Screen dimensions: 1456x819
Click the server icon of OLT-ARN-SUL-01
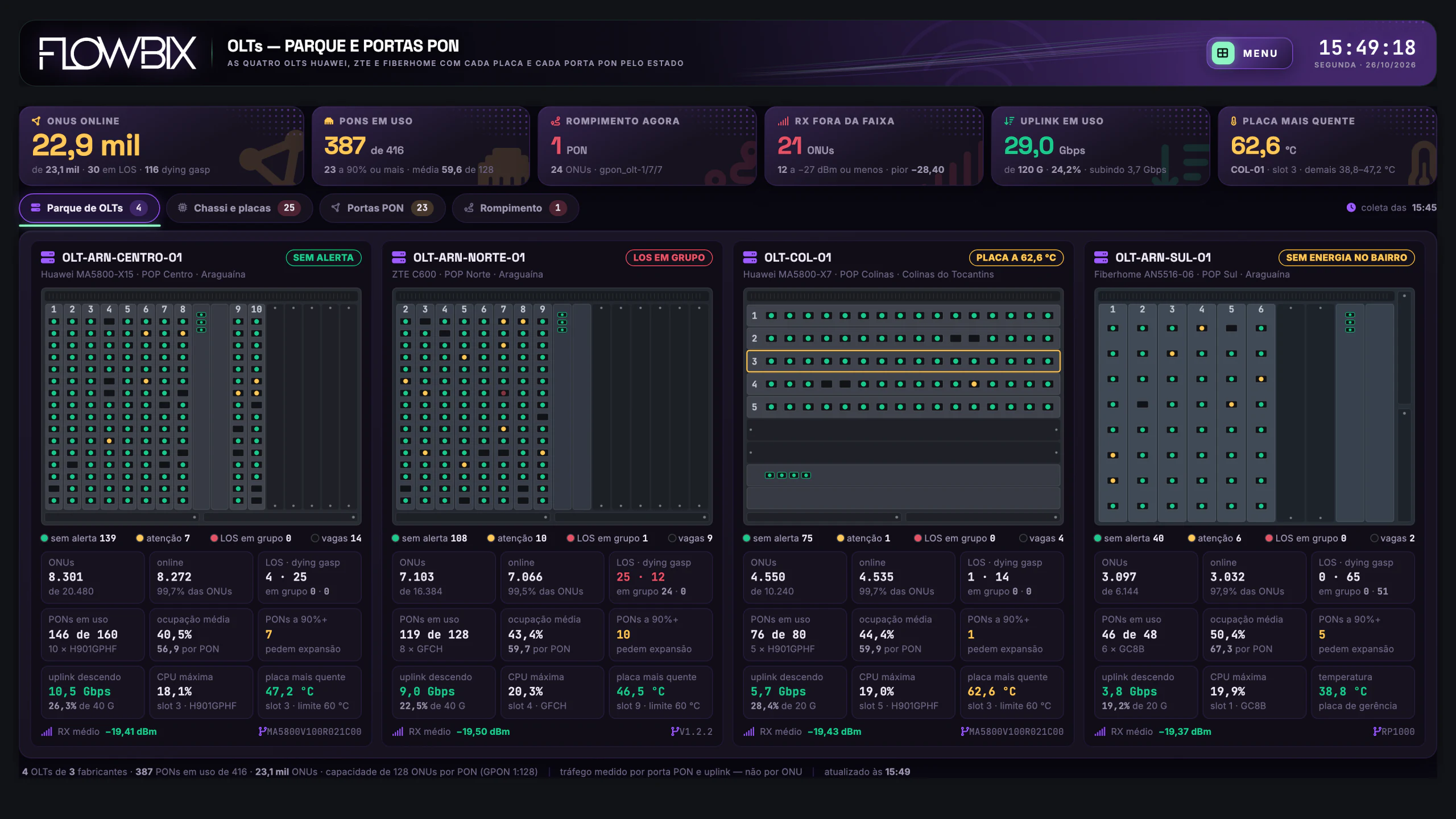pos(1101,258)
